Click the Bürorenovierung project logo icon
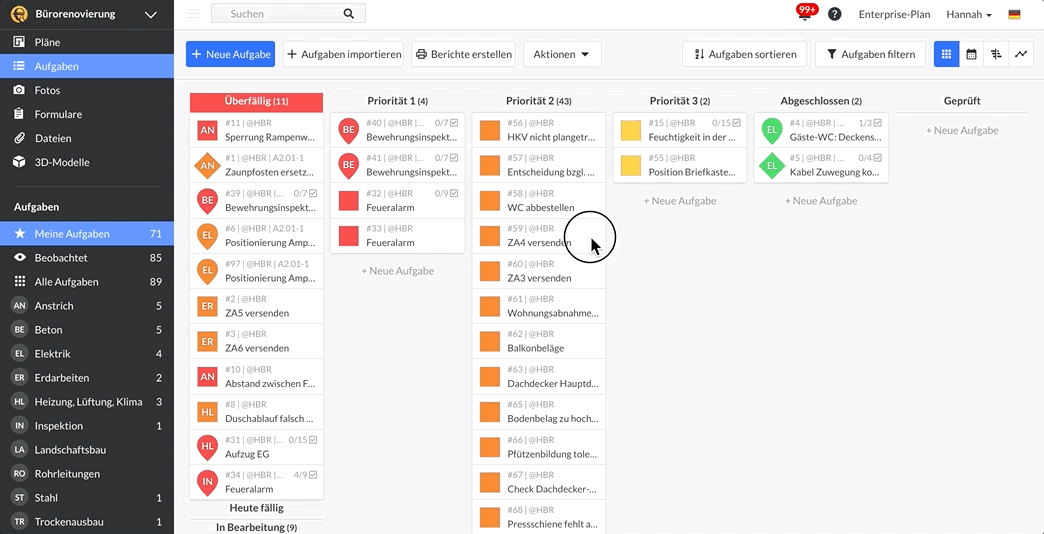Viewport: 1044px width, 534px height. pos(19,14)
